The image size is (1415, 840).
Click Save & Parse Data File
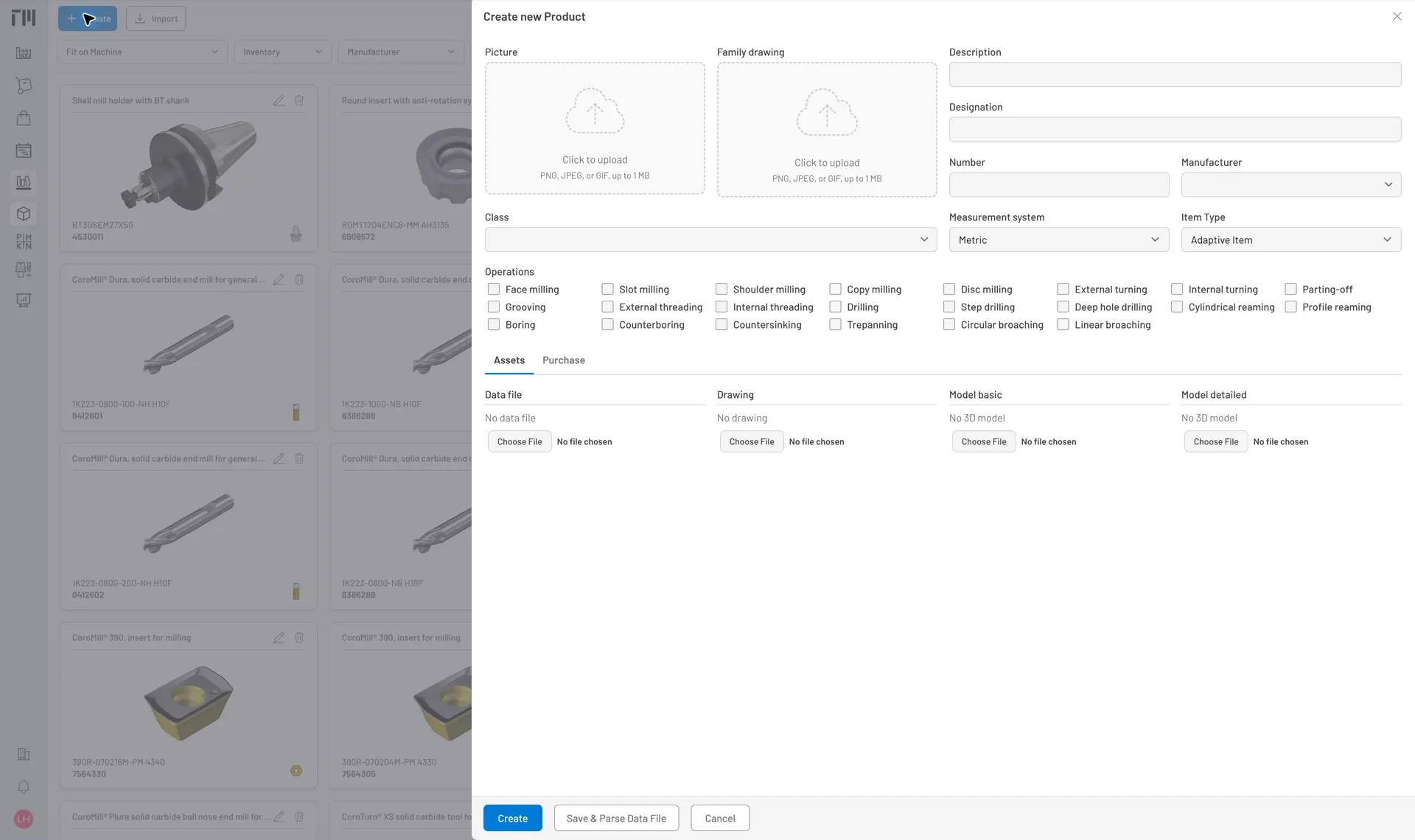pyautogui.click(x=616, y=818)
